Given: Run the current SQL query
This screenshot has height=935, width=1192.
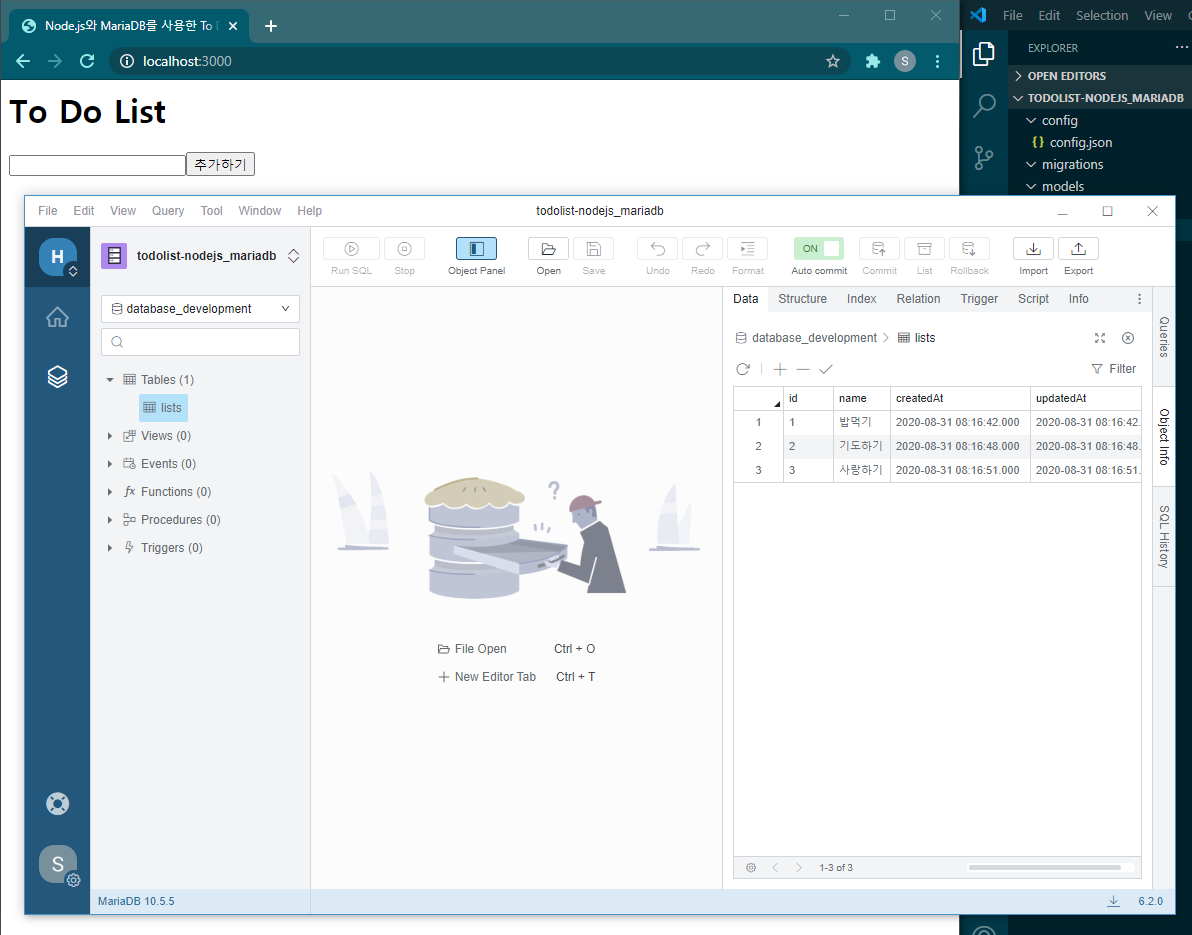Looking at the screenshot, I should point(351,248).
